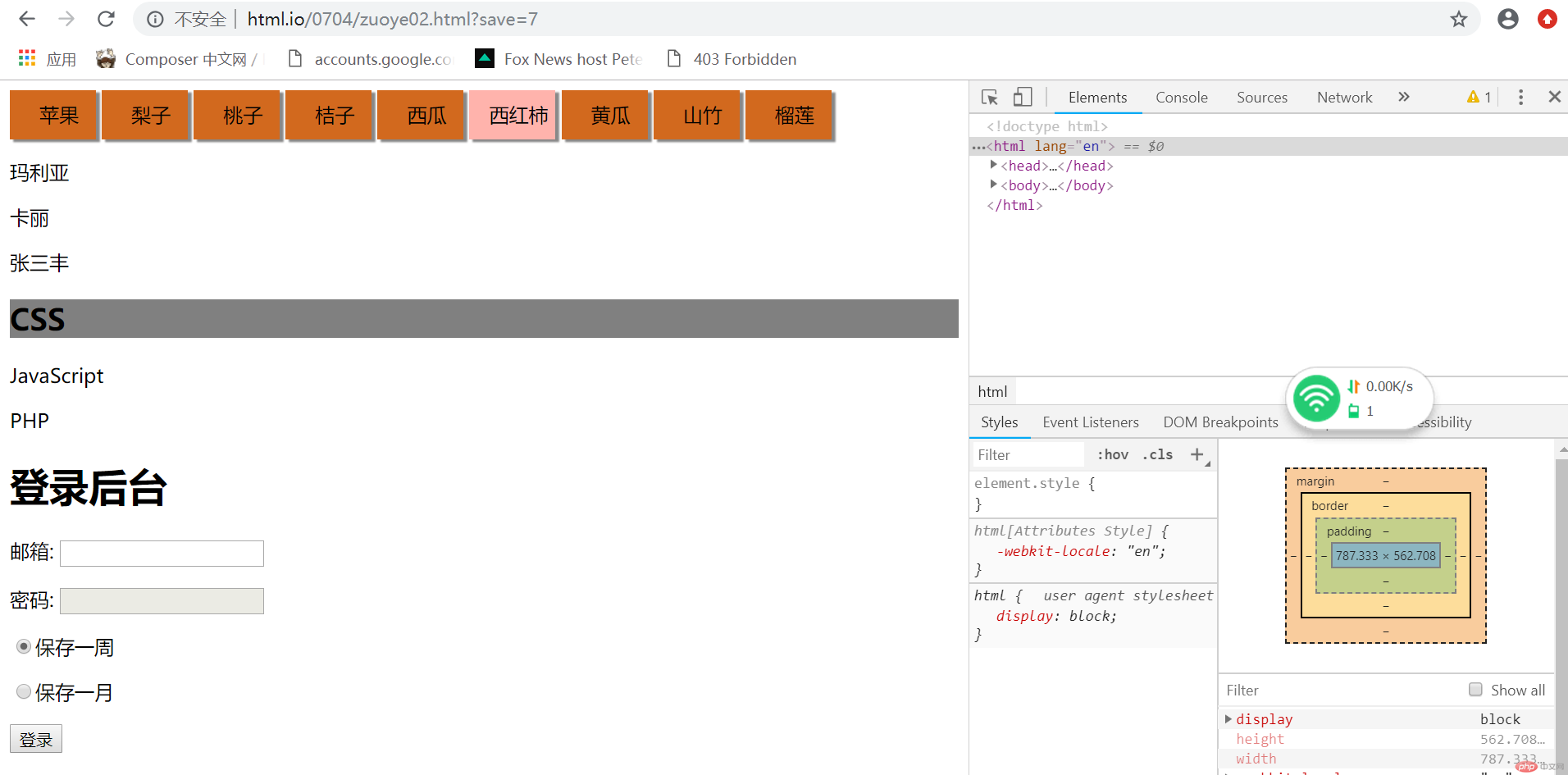This screenshot has width=1568, height=775.
Task: Go back to the previous page
Action: [27, 19]
